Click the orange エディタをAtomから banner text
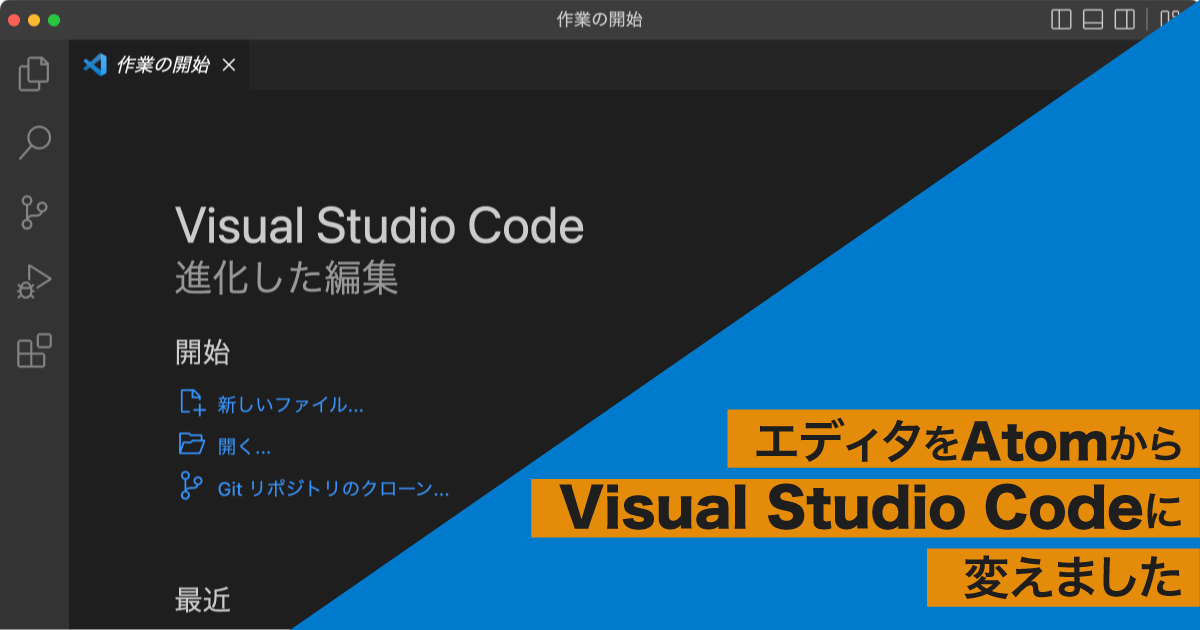Viewport: 1200px width, 630px height. pos(963,439)
